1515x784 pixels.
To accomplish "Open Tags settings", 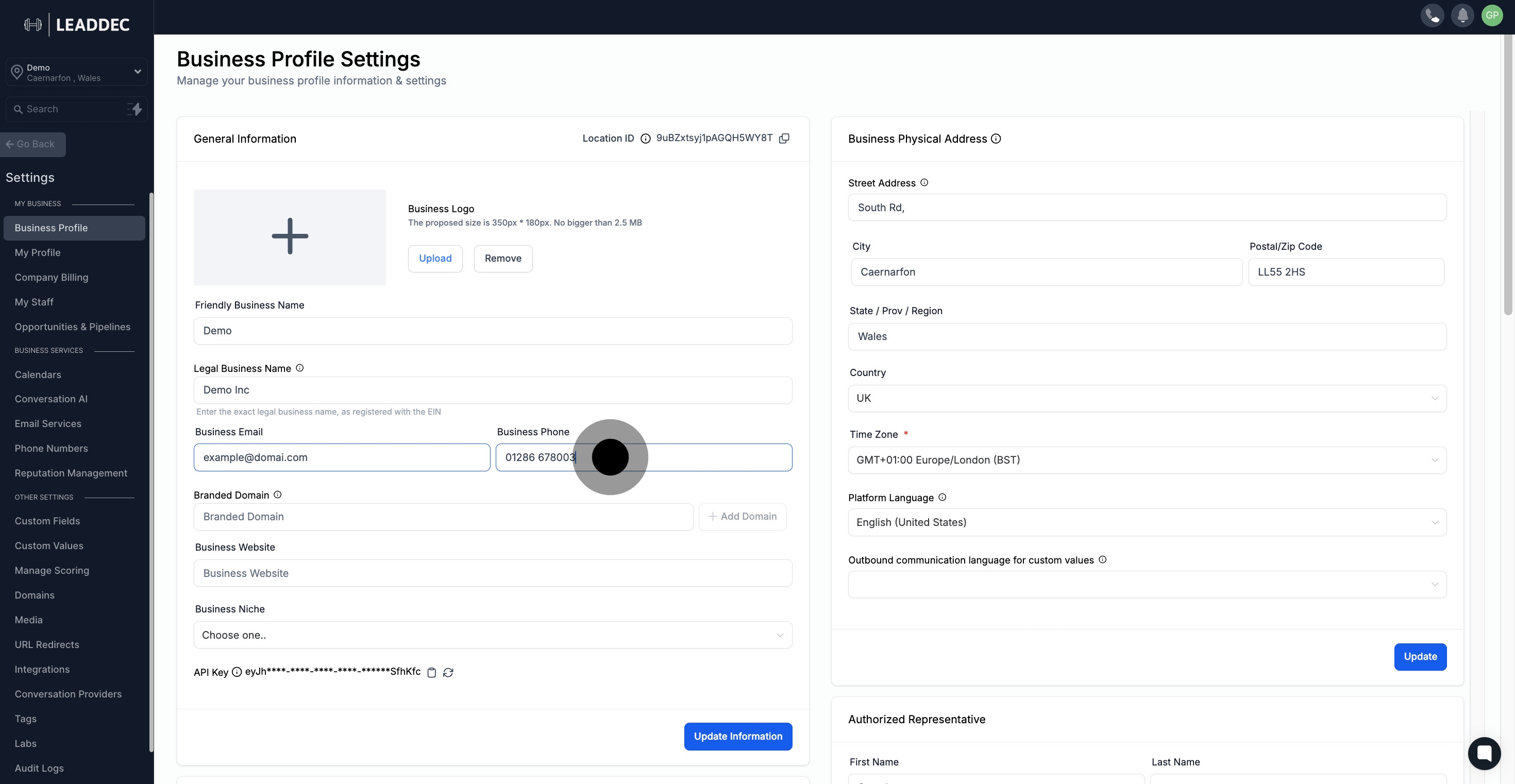I will pos(25,719).
